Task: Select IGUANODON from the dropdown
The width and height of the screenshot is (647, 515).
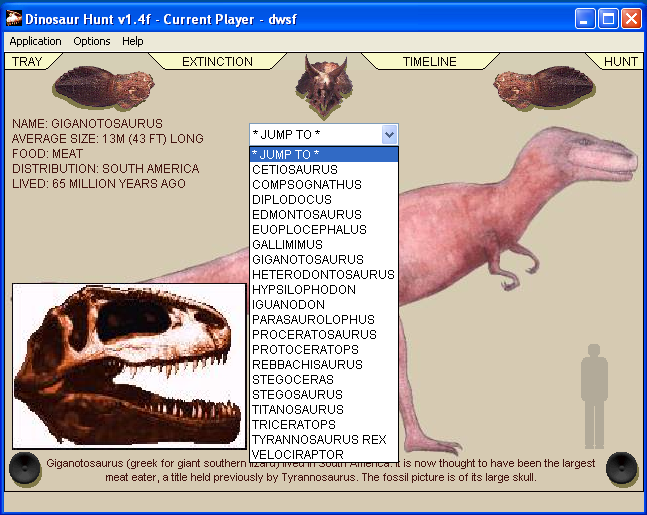Action: 324,305
